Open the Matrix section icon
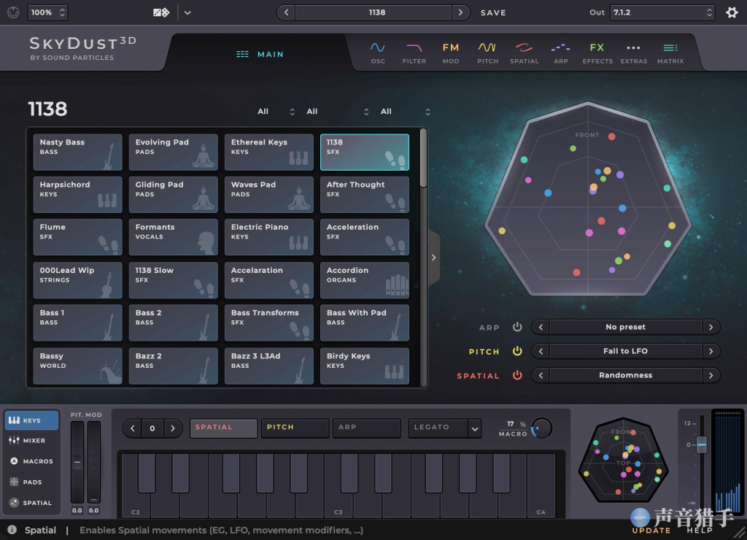This screenshot has height=540, width=747. (x=670, y=52)
